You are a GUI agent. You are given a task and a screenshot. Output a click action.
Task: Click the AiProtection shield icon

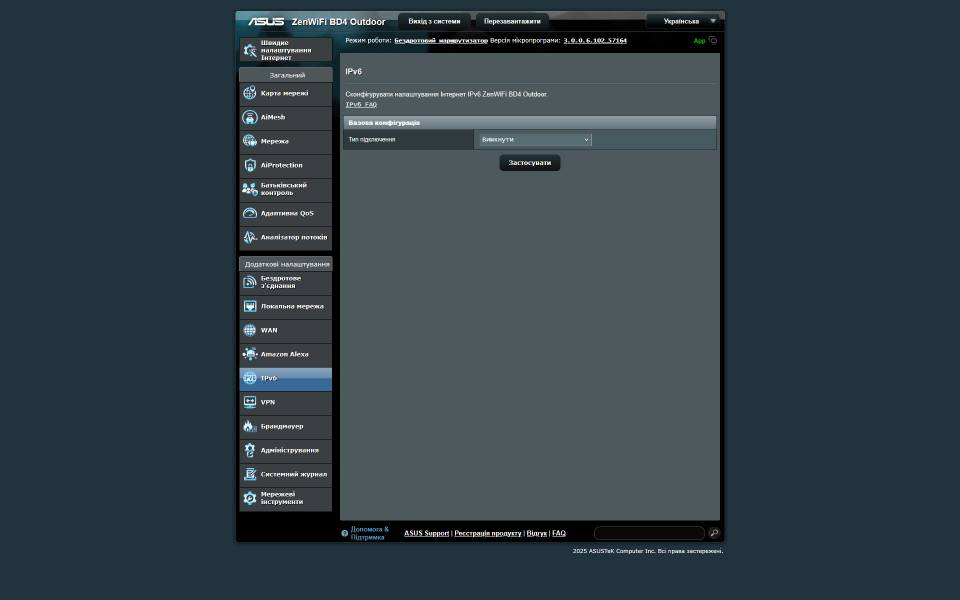pyautogui.click(x=250, y=165)
